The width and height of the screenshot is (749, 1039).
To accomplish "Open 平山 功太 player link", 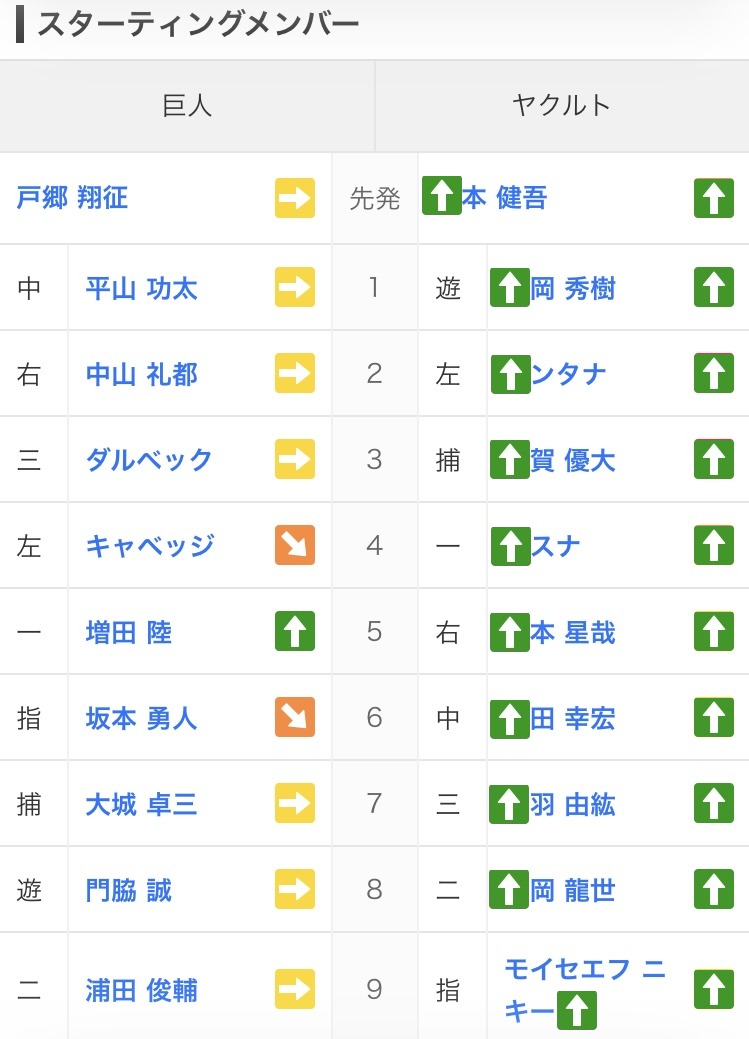I will tap(141, 289).
